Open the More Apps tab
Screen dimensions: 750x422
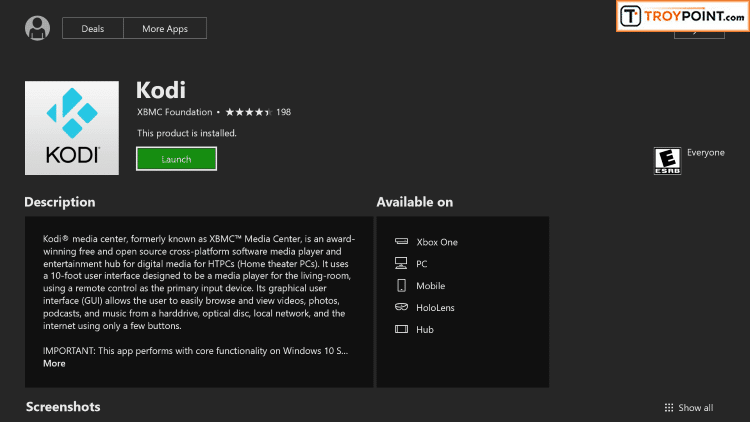[x=165, y=28]
